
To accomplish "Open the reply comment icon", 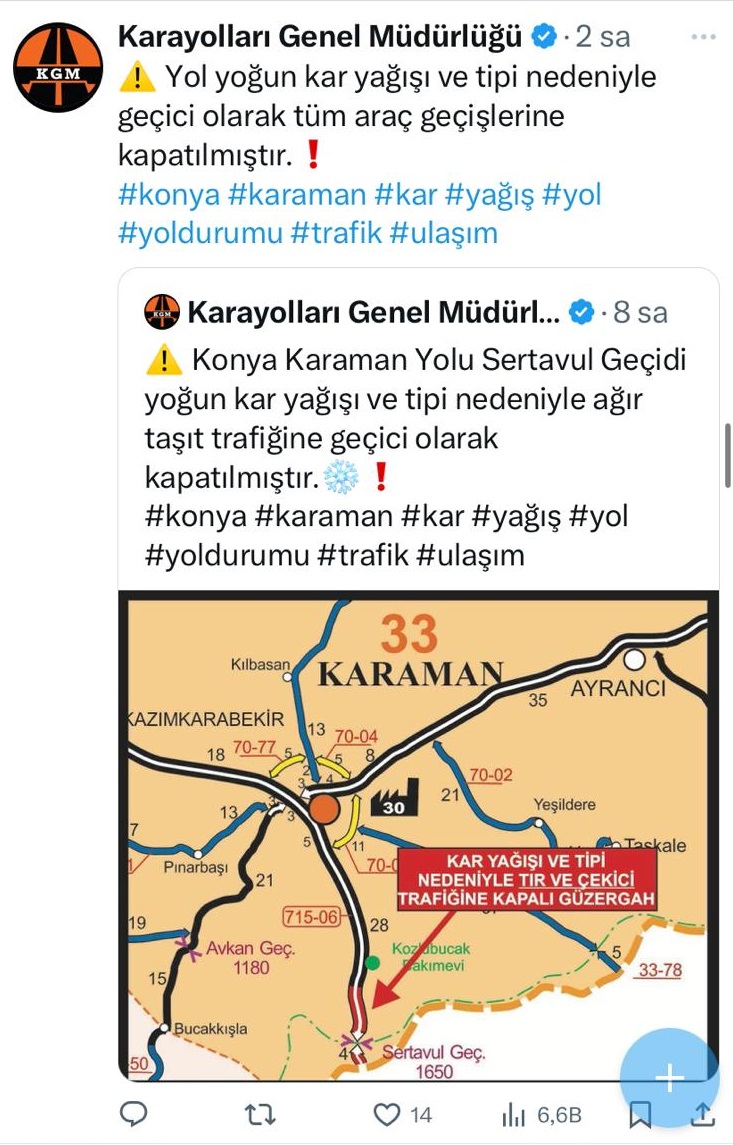I will [134, 1114].
